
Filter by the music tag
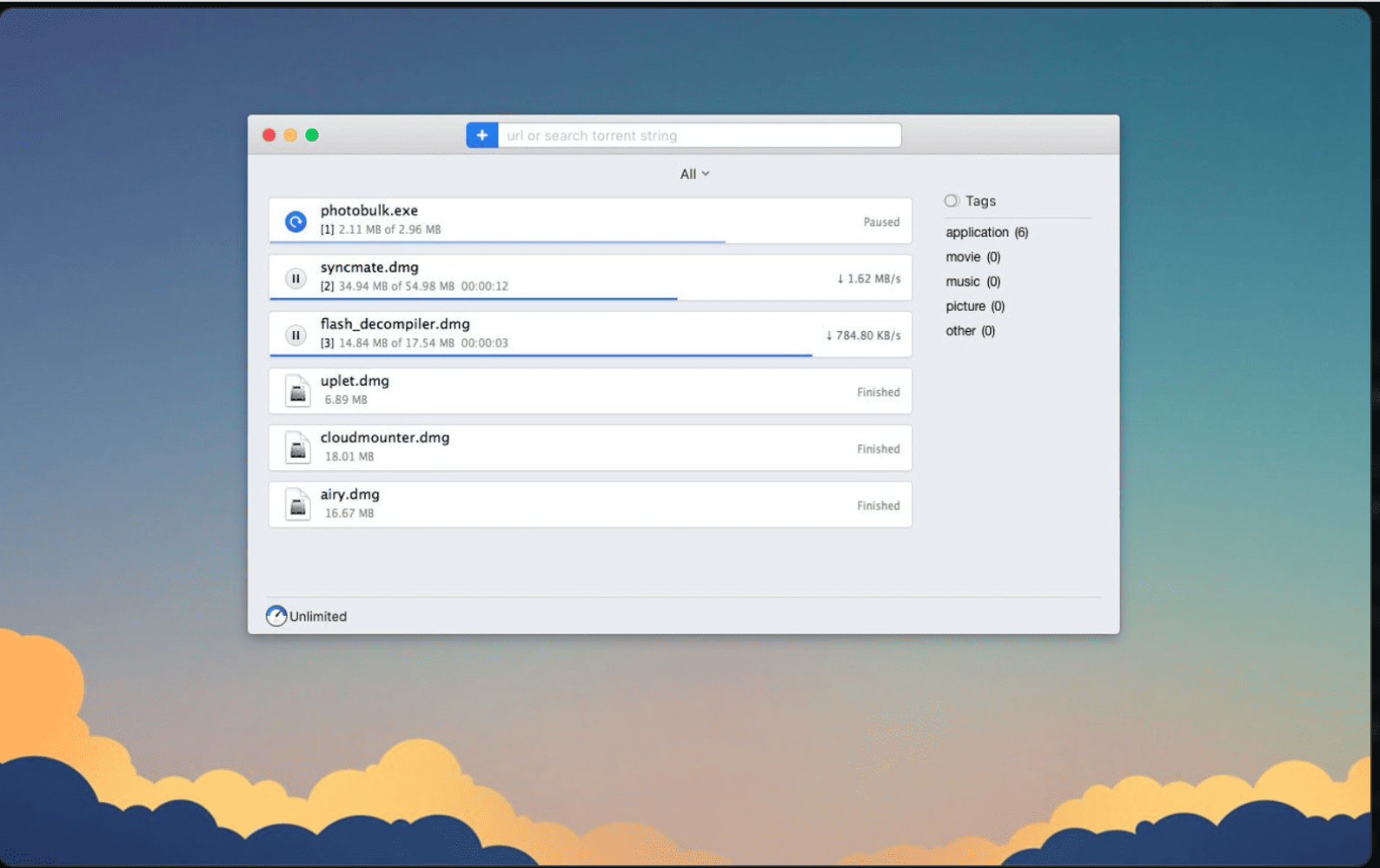point(973,282)
